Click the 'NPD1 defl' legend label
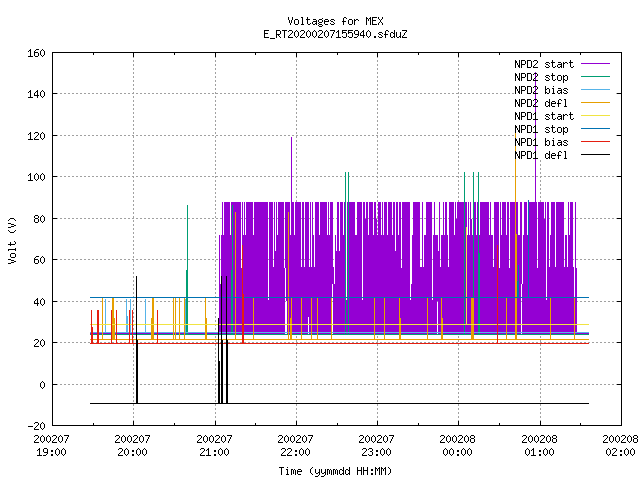This screenshot has height=480, width=640. pyautogui.click(x=541, y=156)
